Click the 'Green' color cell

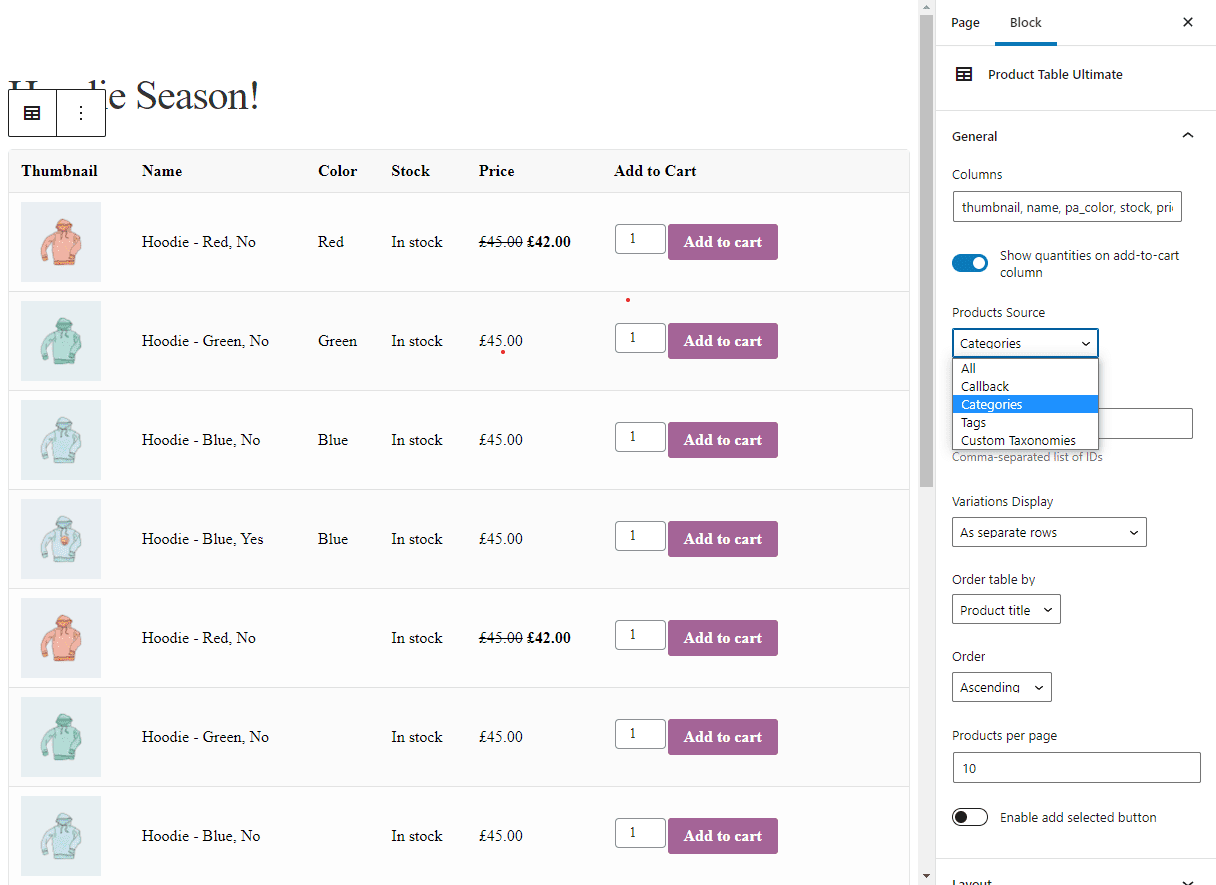337,341
